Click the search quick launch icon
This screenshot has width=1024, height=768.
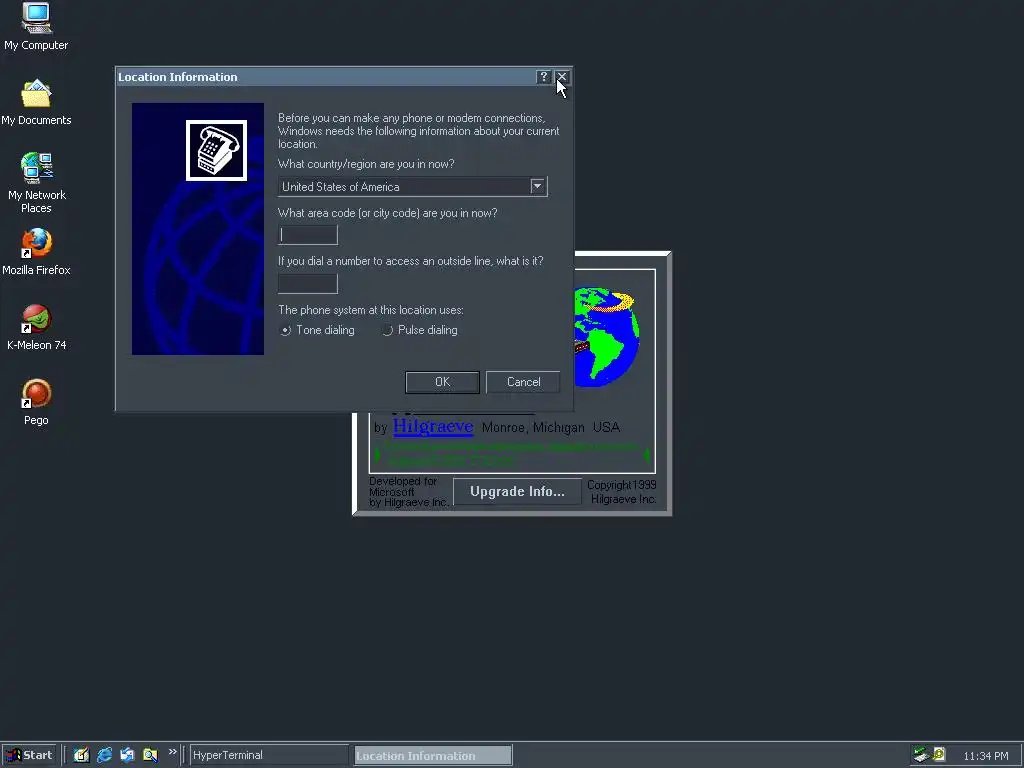(150, 755)
